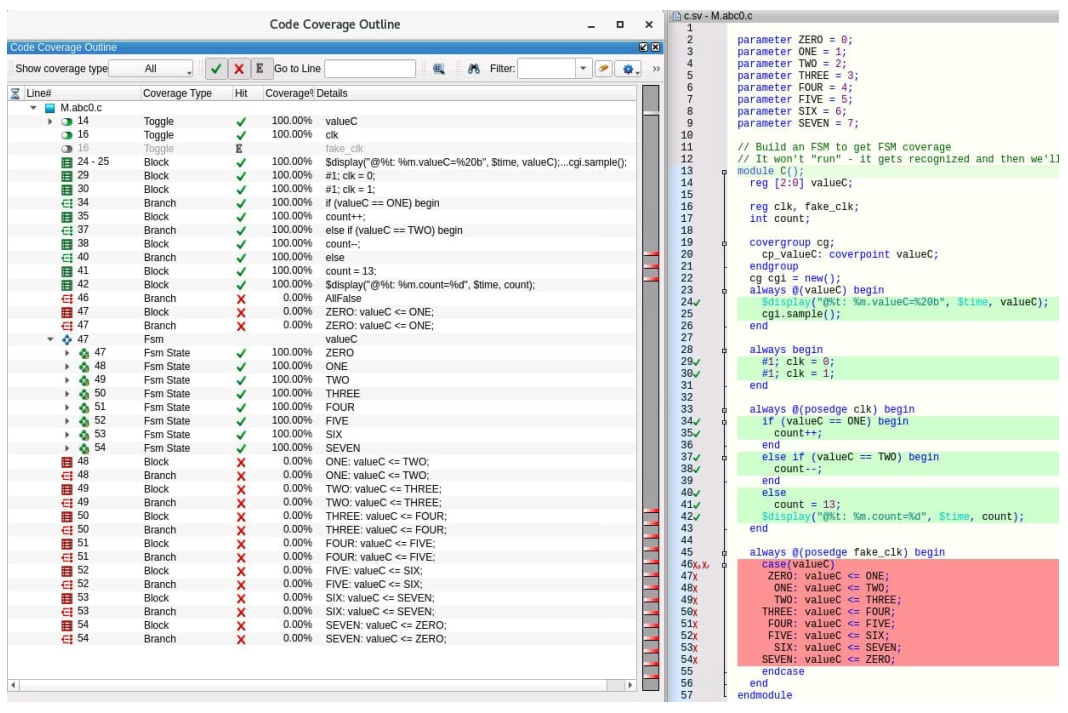Screen dimensions: 1068x713
Task: Toggle the red X uncovered filter
Action: coord(238,69)
